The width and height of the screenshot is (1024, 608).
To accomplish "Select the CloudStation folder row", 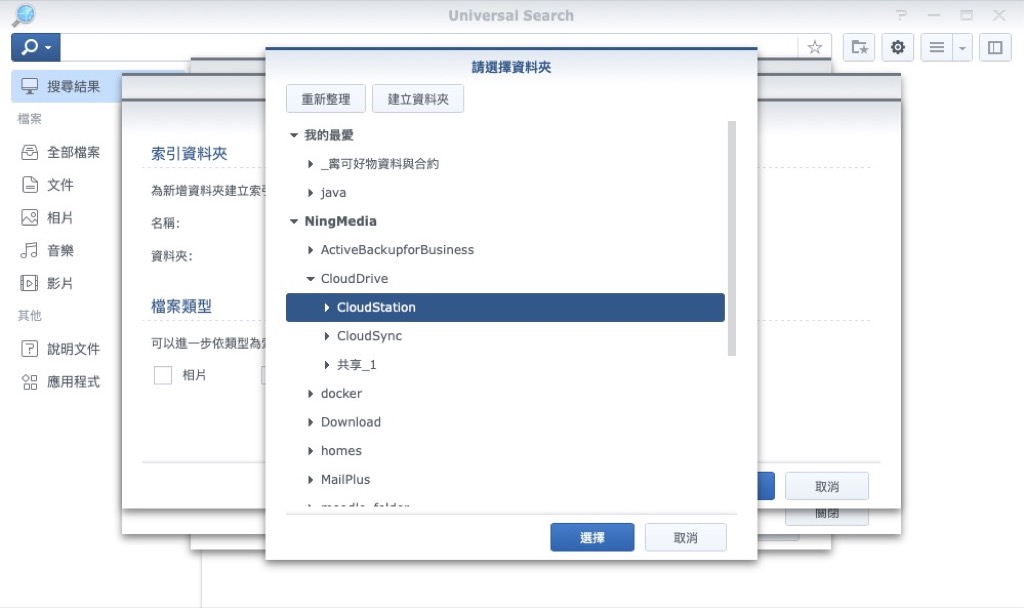I will pos(505,308).
